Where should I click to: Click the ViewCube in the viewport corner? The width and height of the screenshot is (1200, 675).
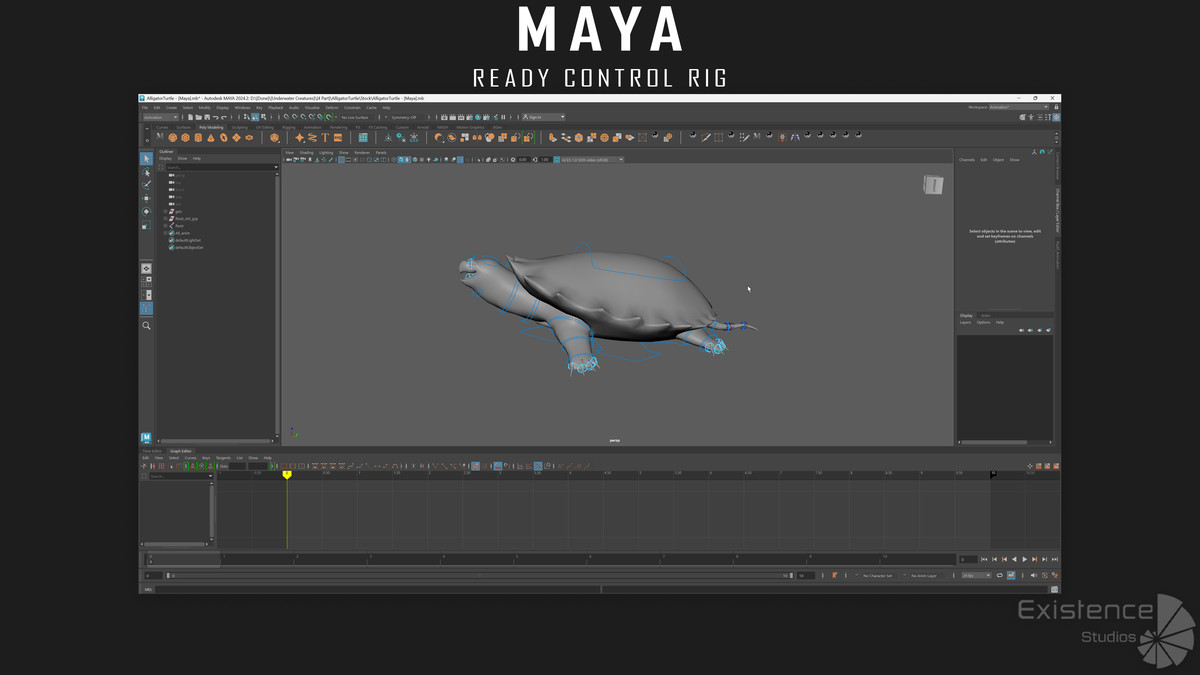coord(933,185)
